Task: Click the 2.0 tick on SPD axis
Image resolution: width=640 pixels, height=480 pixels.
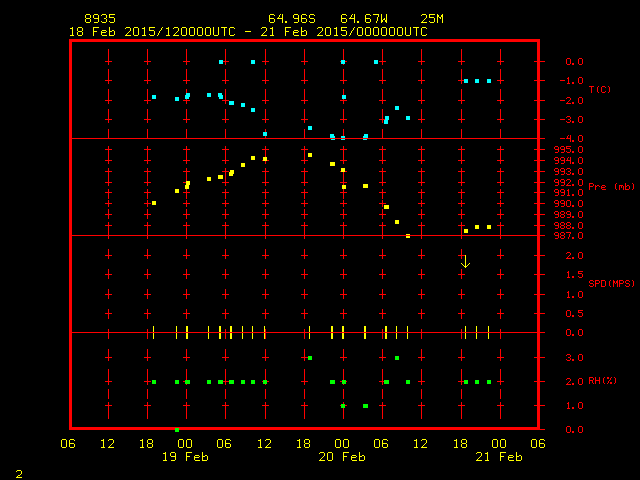Action: point(574,256)
